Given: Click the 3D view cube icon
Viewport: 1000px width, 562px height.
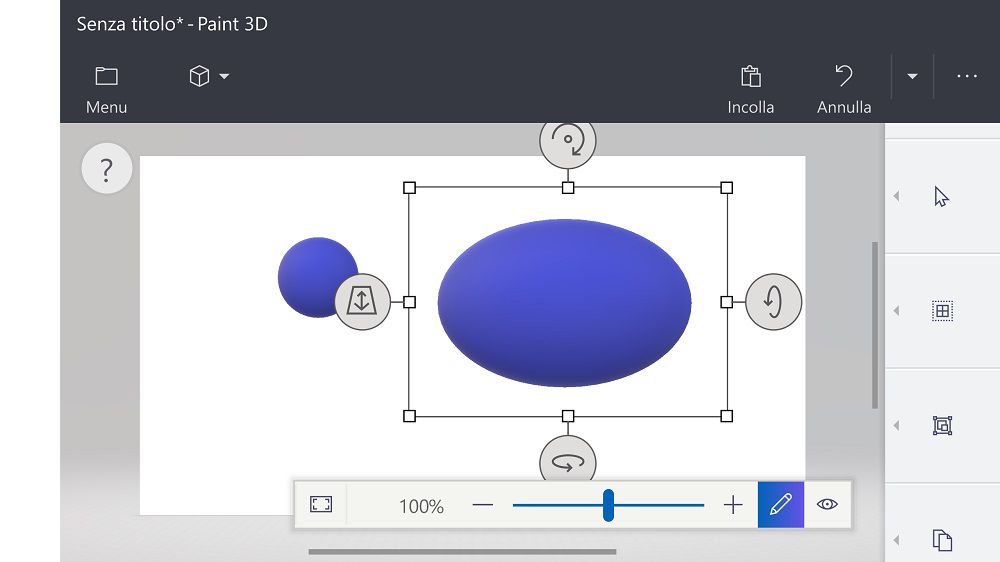Looking at the screenshot, I should (x=199, y=76).
